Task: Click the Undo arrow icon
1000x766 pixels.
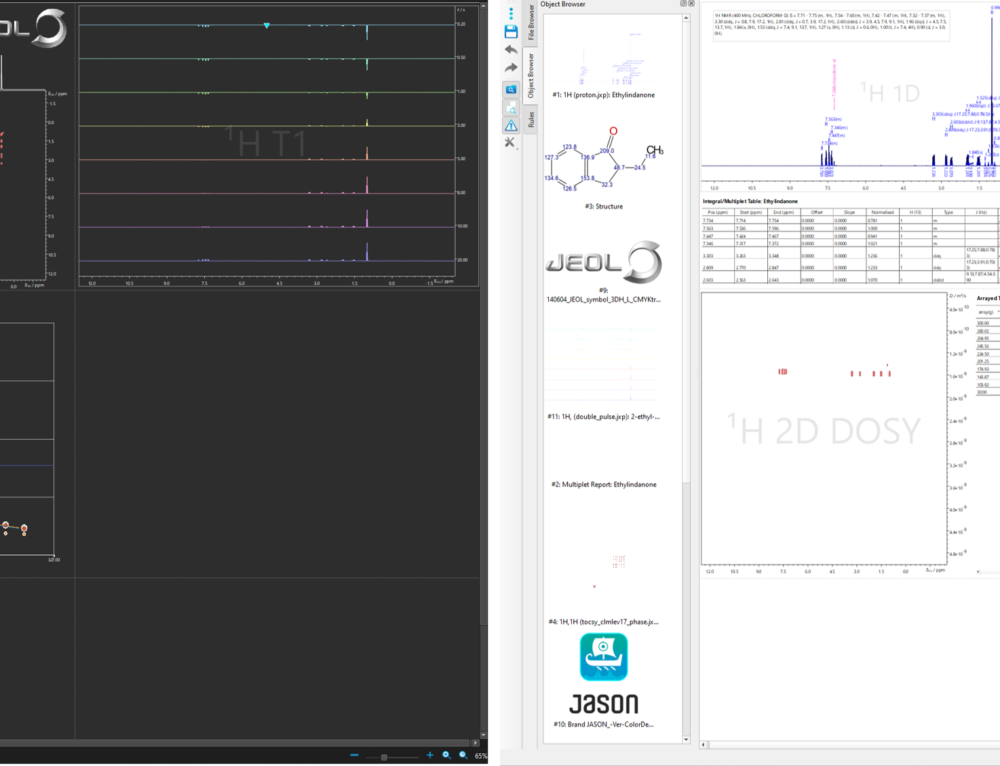Action: point(511,50)
